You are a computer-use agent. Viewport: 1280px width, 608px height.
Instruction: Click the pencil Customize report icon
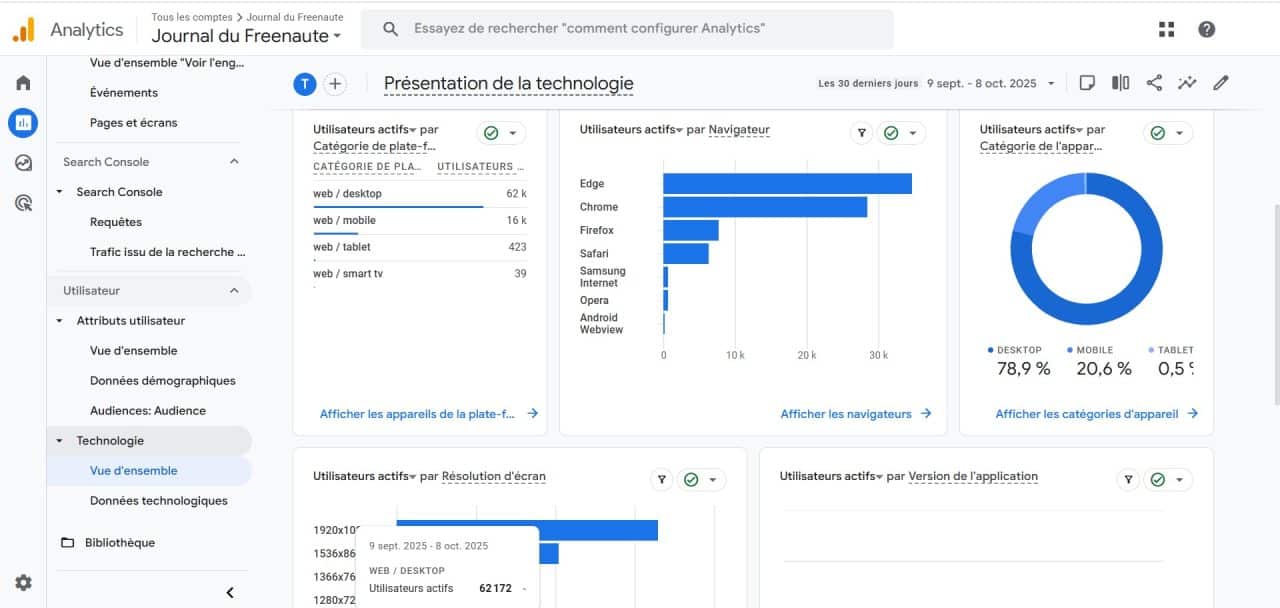tap(1220, 83)
